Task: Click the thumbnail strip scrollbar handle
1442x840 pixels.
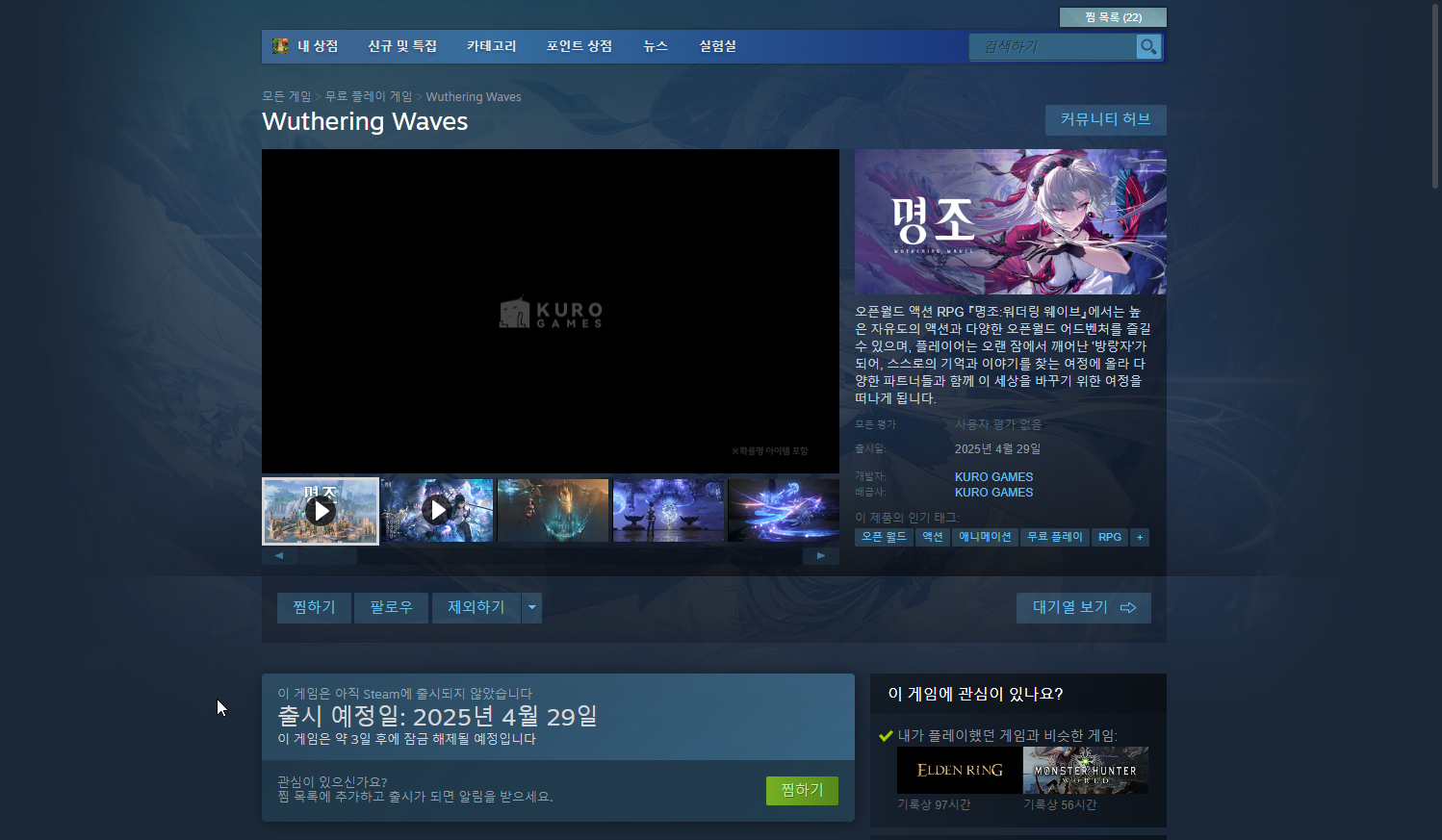Action: pos(327,555)
